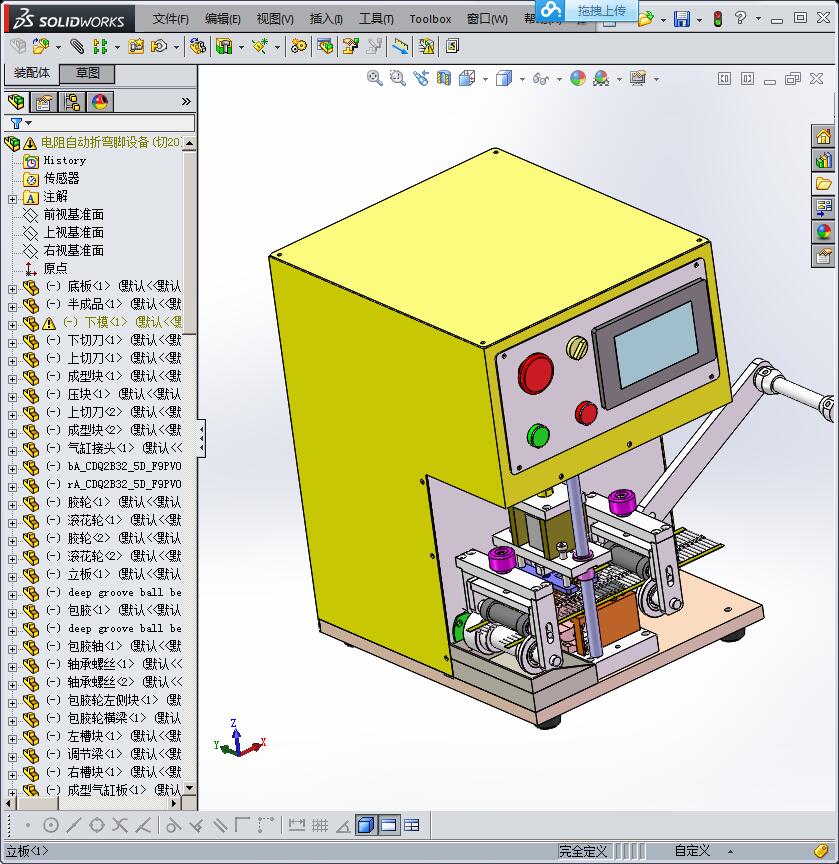Click the Zoom to Fit magnifier icon

(375, 78)
